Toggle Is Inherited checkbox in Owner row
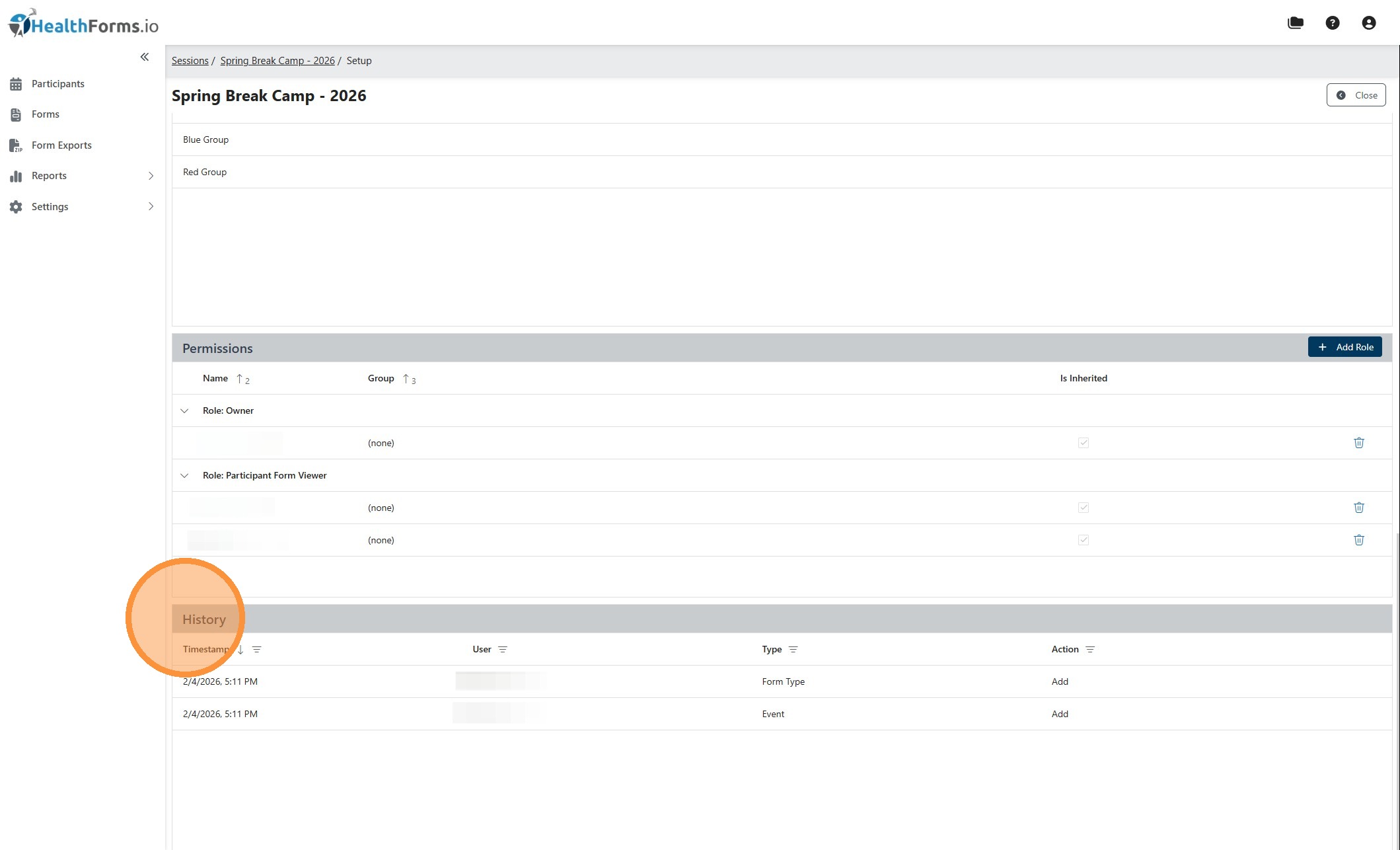The height and width of the screenshot is (850, 1400). coord(1083,443)
